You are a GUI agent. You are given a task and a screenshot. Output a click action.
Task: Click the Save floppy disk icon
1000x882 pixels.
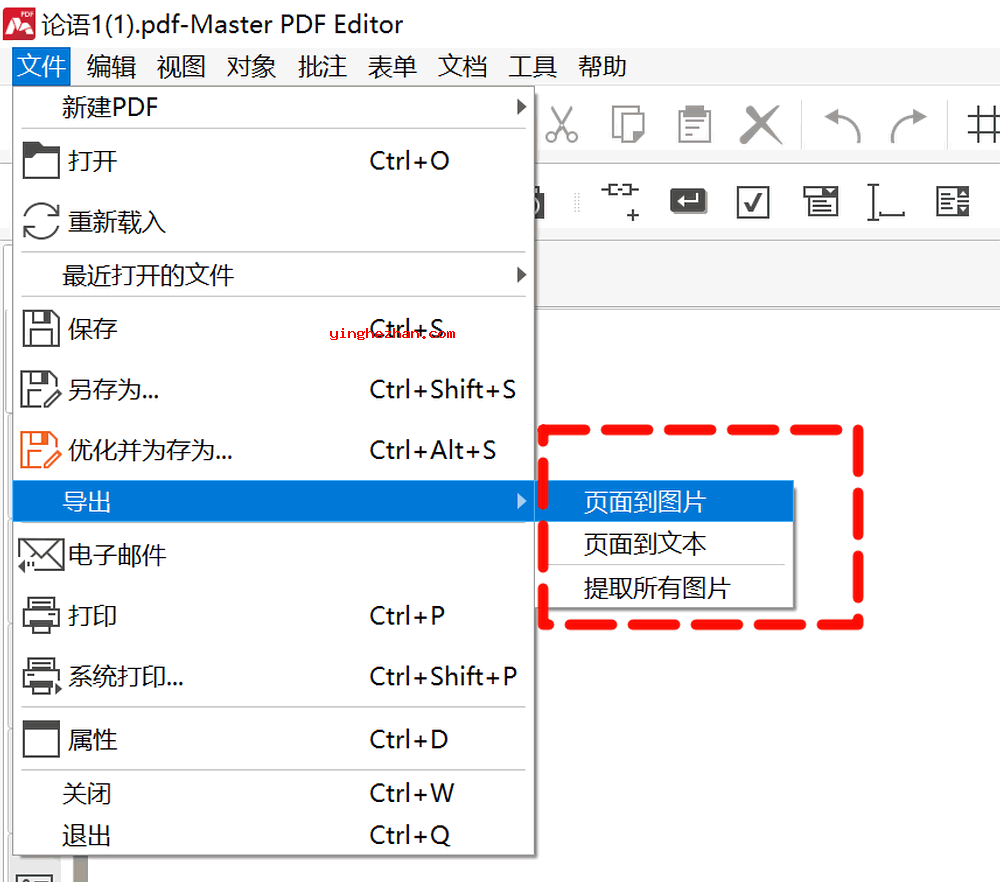point(41,328)
